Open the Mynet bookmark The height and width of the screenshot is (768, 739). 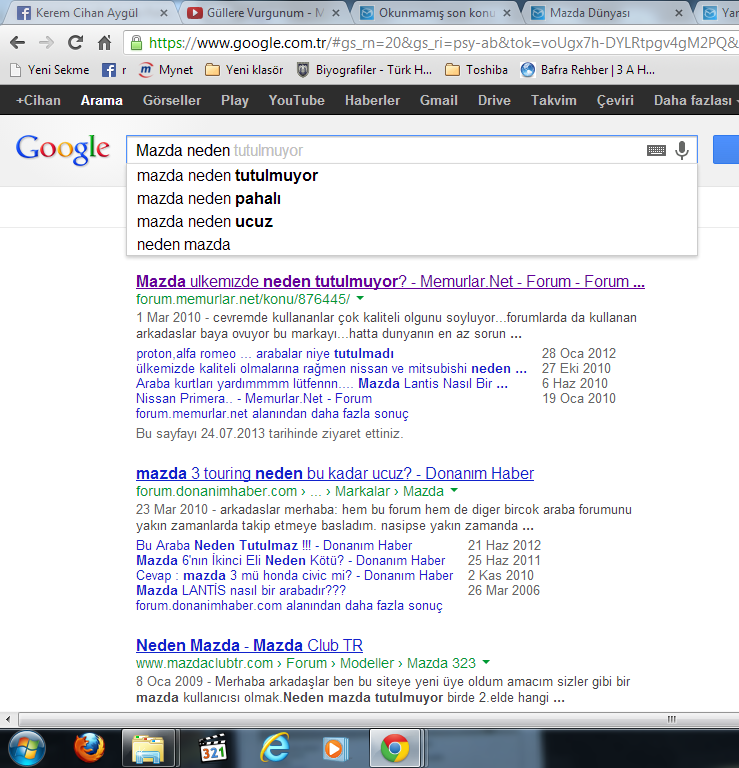pyautogui.click(x=166, y=70)
